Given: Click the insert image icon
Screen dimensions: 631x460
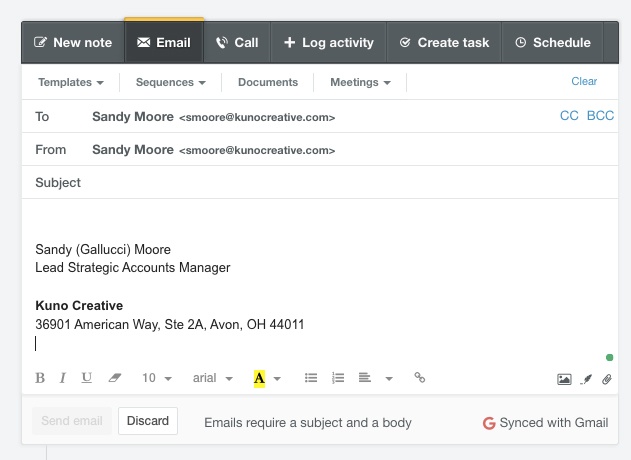Looking at the screenshot, I should (564, 379).
